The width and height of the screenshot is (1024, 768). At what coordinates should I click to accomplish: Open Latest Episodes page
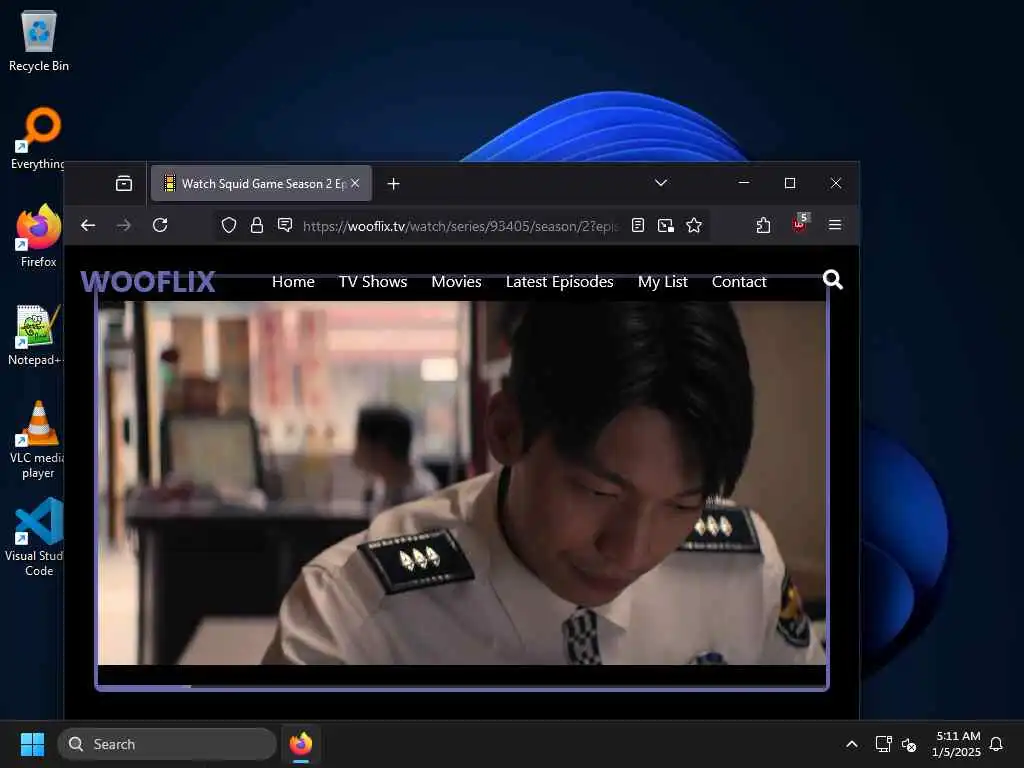pyautogui.click(x=560, y=281)
